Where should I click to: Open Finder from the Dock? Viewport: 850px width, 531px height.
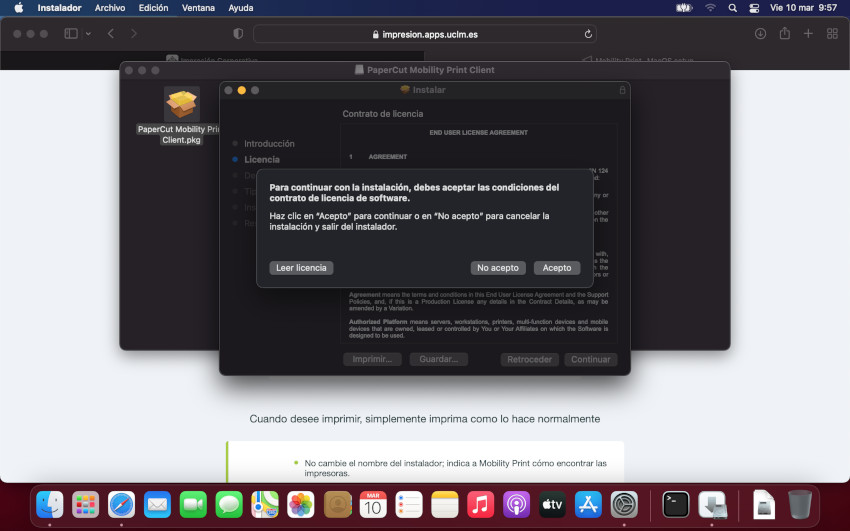(x=50, y=505)
